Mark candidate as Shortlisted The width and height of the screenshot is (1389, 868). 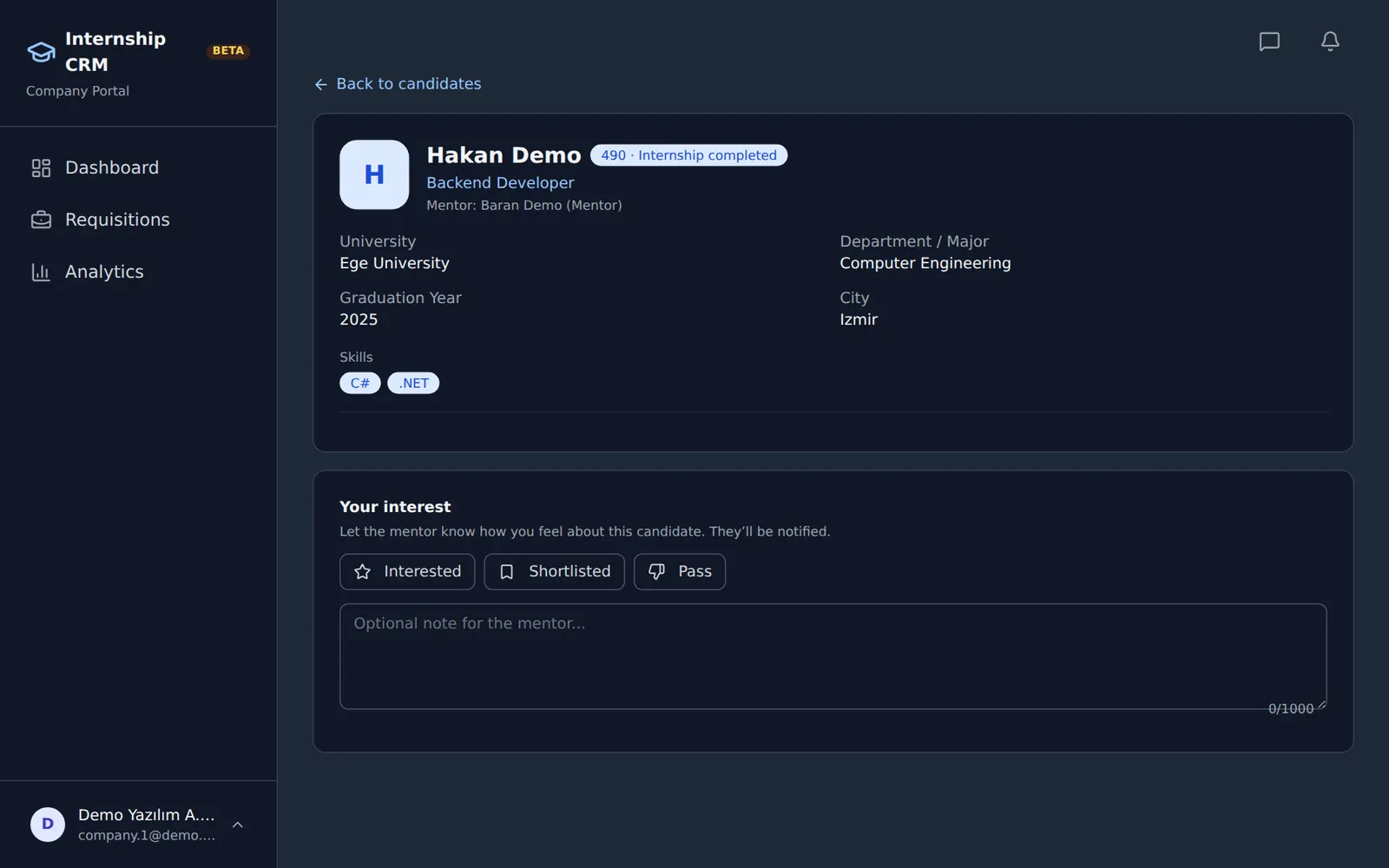(x=554, y=571)
